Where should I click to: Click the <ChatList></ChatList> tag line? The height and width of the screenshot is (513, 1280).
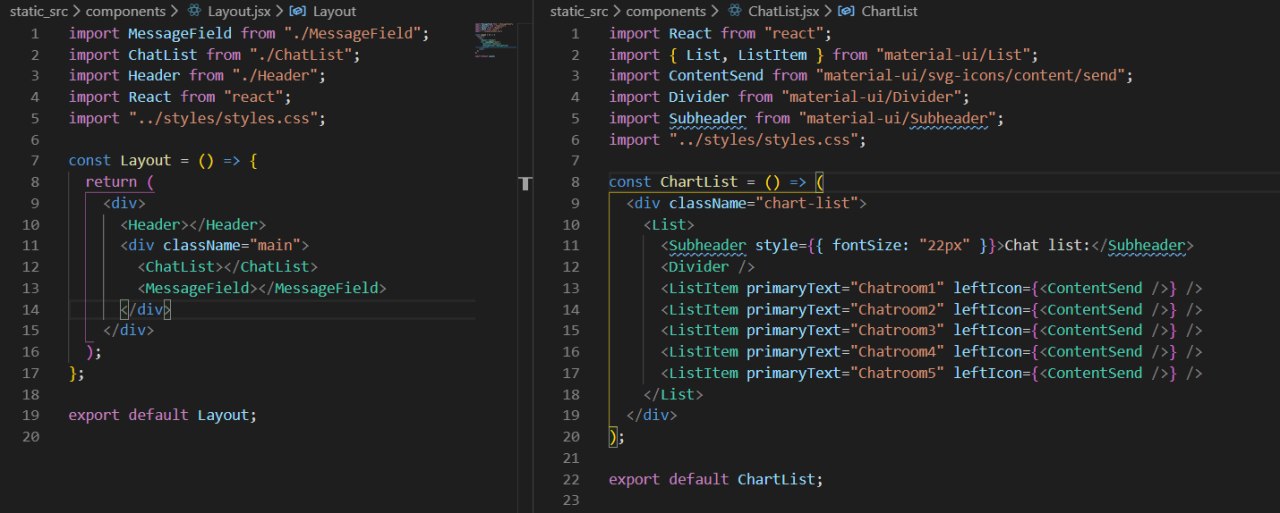point(227,266)
